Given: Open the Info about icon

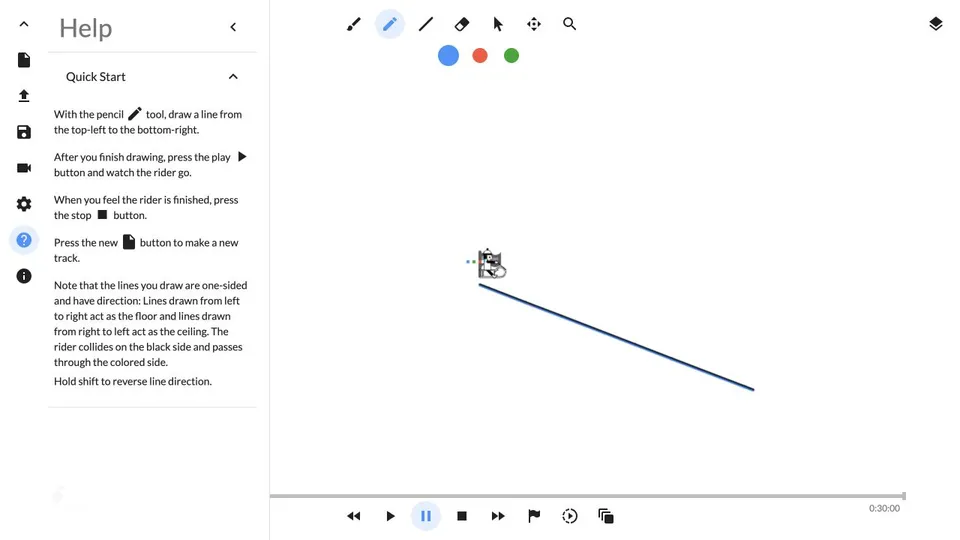Looking at the screenshot, I should point(24,276).
